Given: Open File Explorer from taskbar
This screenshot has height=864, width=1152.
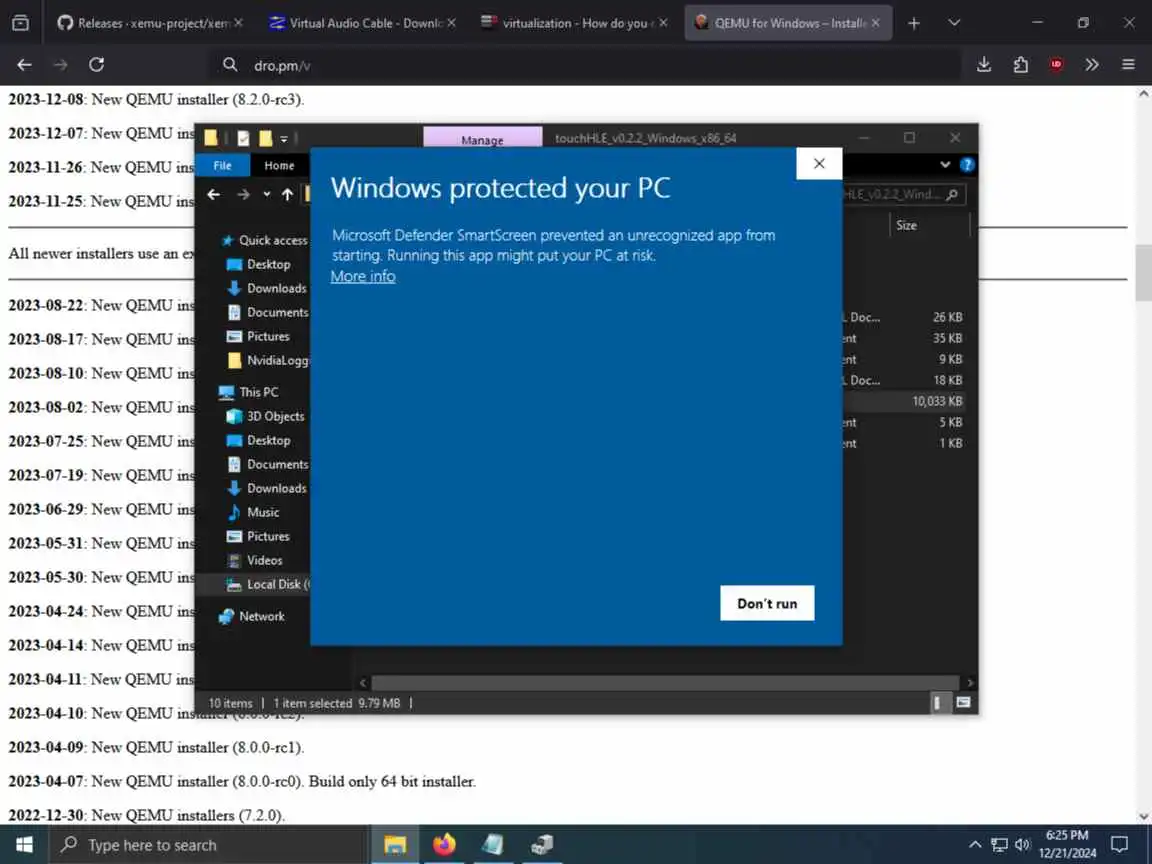Looking at the screenshot, I should pos(395,845).
